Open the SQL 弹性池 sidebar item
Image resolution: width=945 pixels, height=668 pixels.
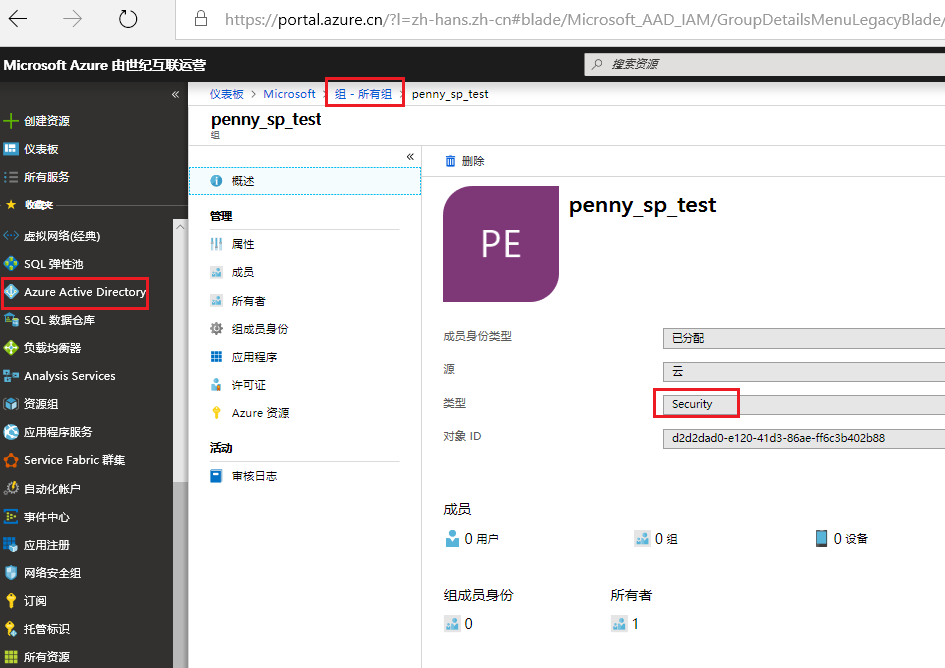[53, 264]
